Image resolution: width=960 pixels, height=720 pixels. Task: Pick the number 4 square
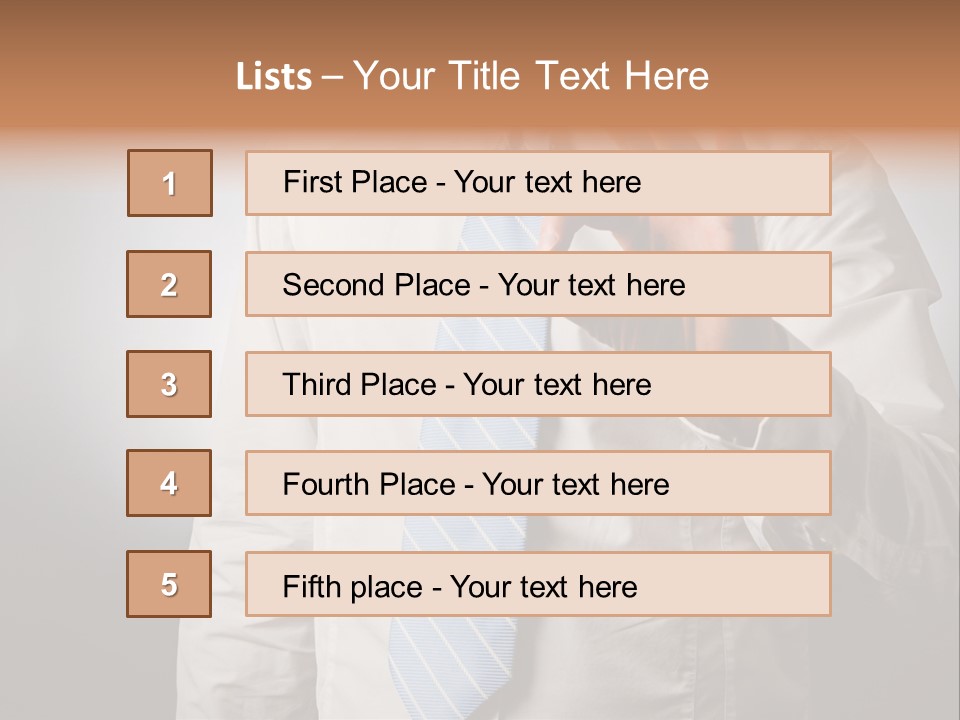pos(169,483)
